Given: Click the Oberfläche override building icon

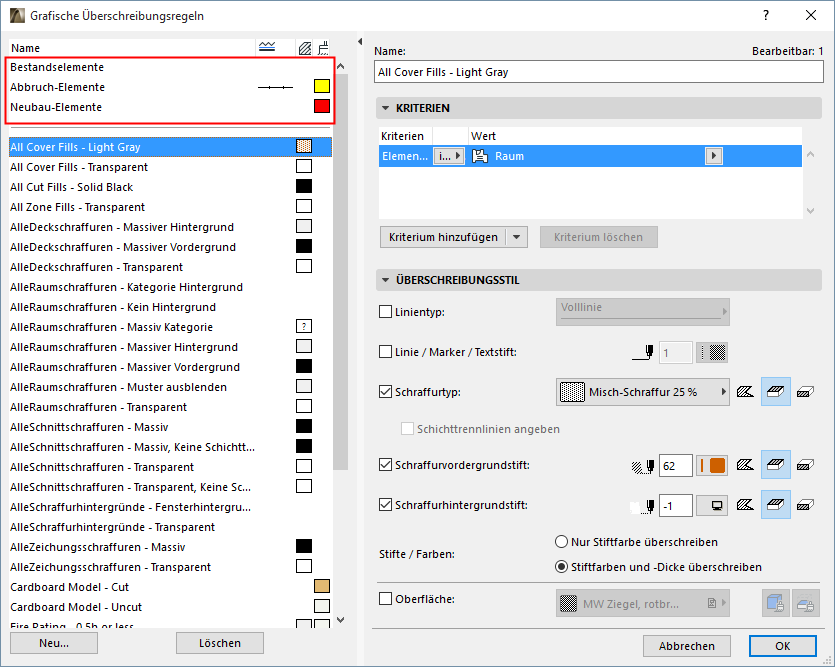Looking at the screenshot, I should [775, 603].
